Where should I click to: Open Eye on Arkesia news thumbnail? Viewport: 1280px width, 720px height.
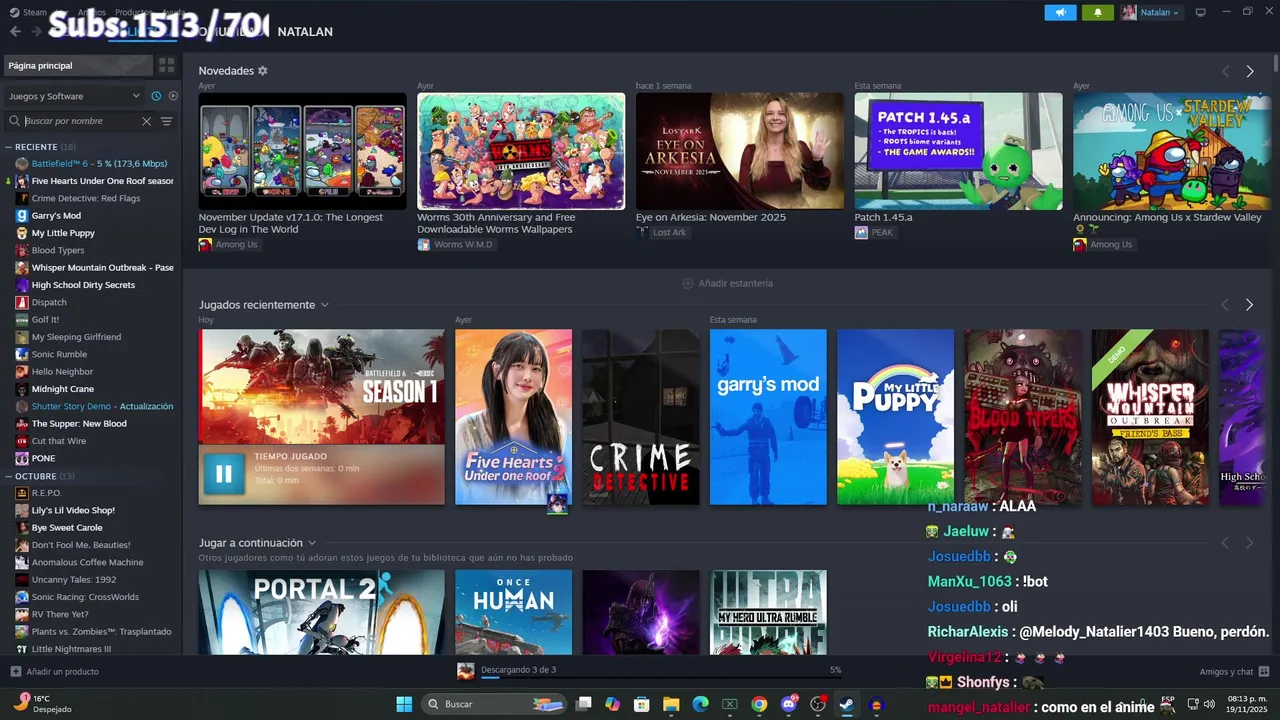[x=739, y=151]
